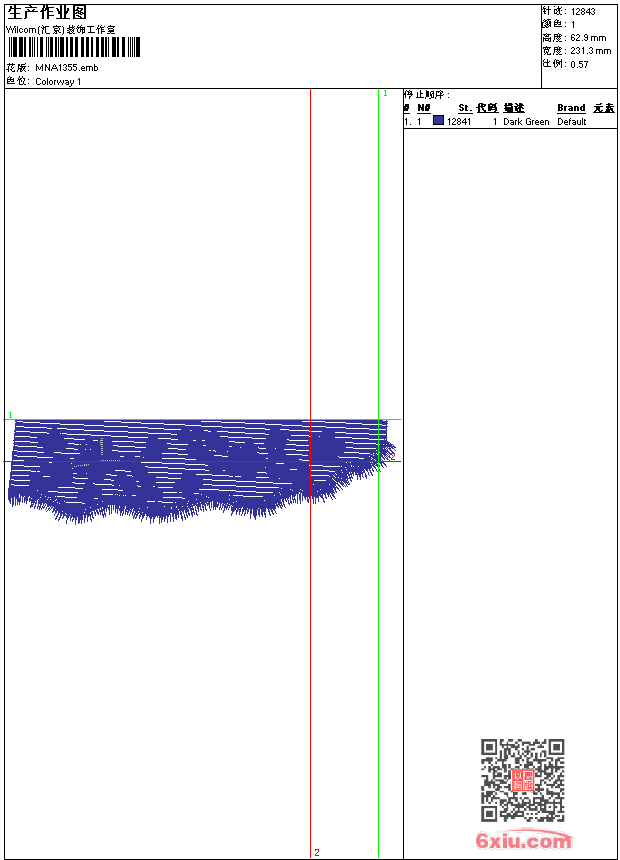Click the St. column header
This screenshot has height=860, width=620.
tap(465, 108)
